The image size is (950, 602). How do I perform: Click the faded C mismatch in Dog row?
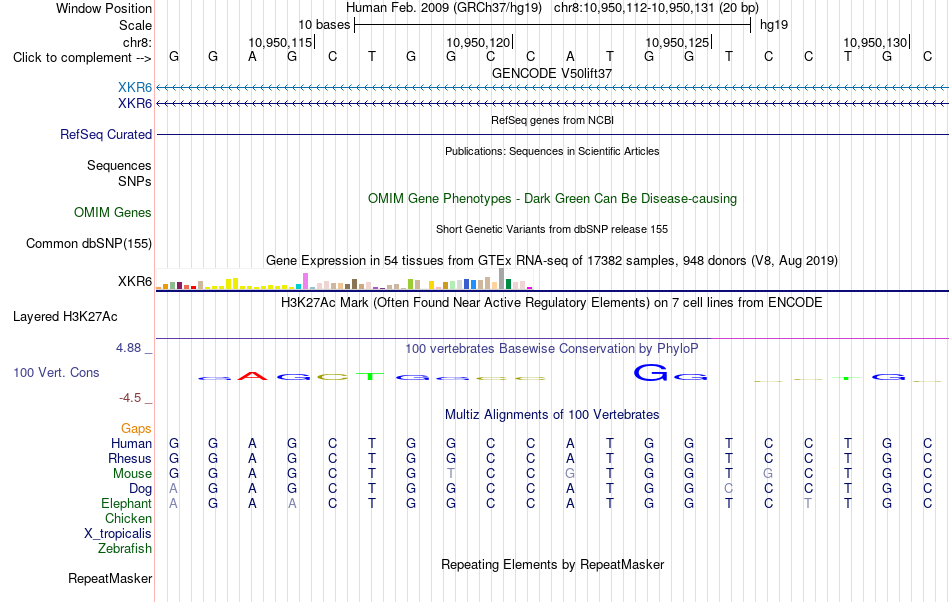[728, 489]
